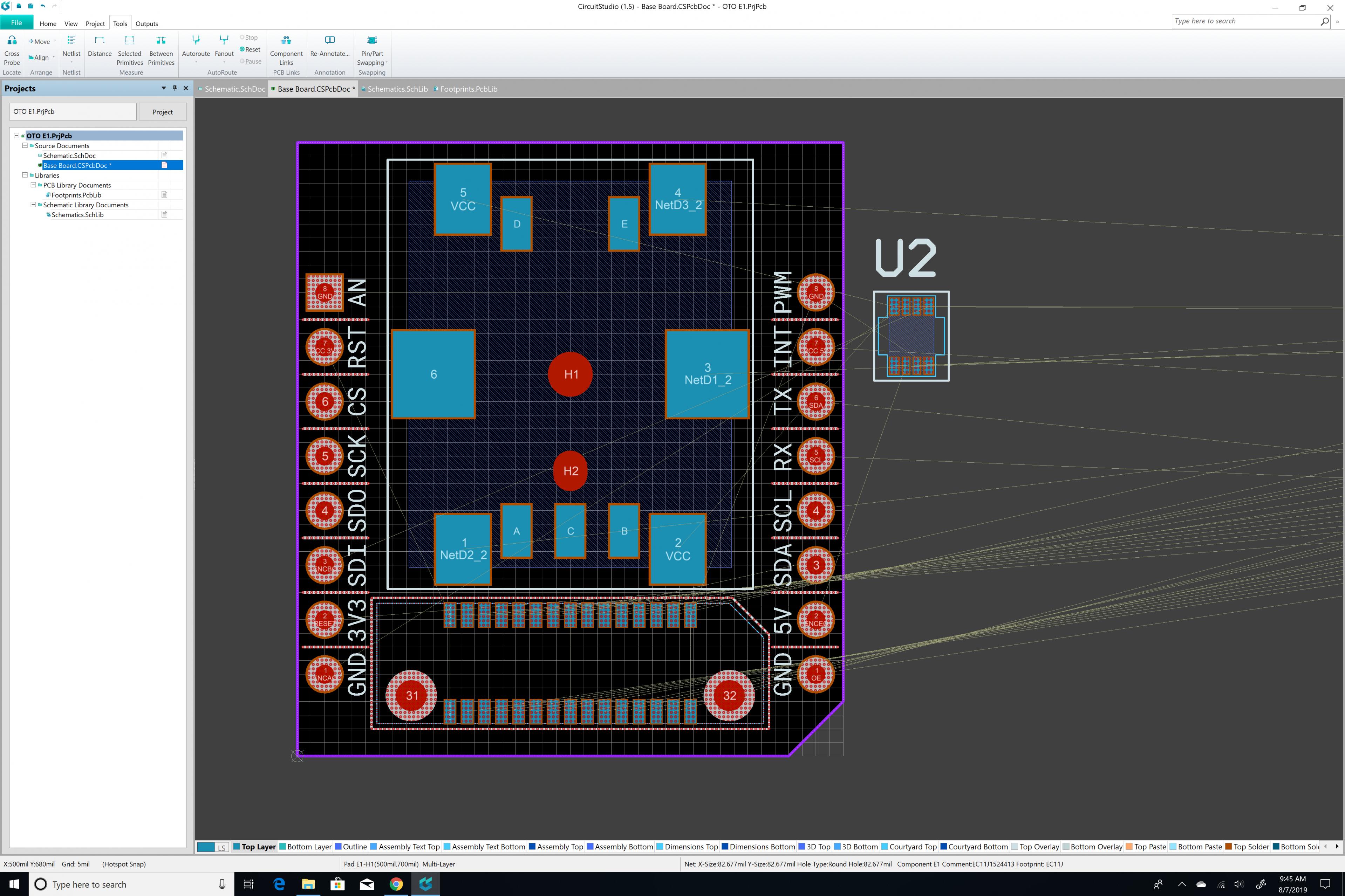Image resolution: width=1345 pixels, height=896 pixels.
Task: Reset the autorouter
Action: tap(250, 50)
